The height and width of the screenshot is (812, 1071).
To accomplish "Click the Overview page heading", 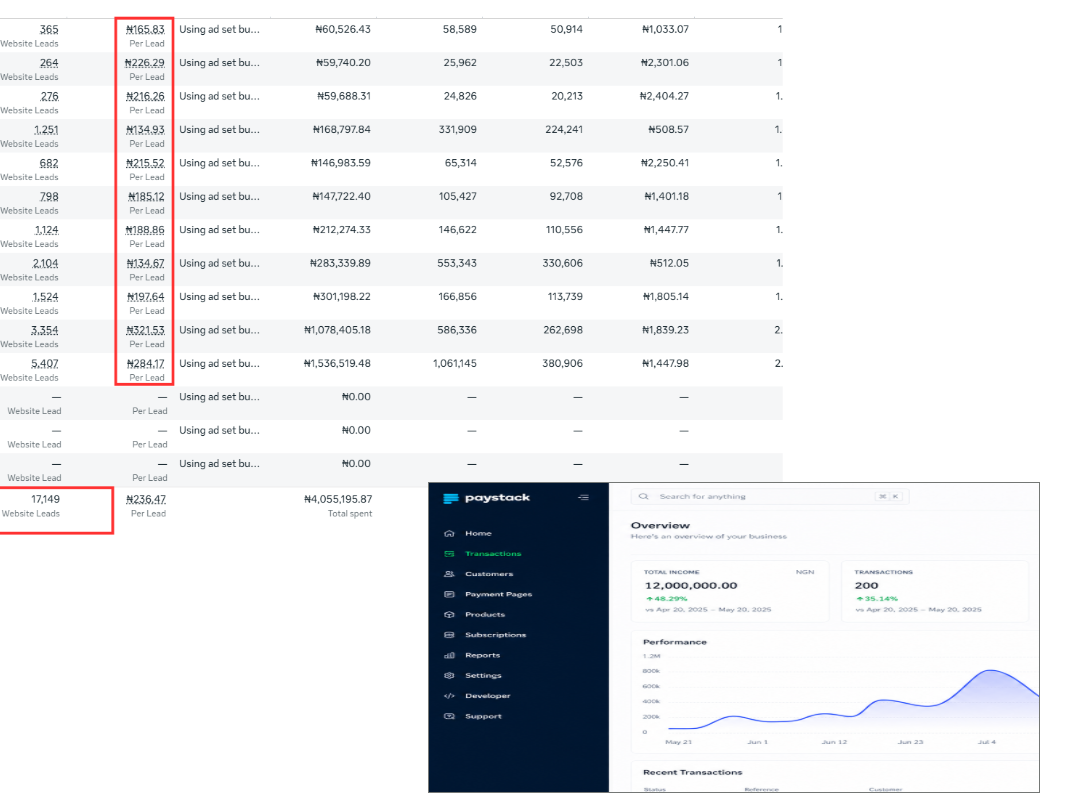I will click(x=660, y=525).
